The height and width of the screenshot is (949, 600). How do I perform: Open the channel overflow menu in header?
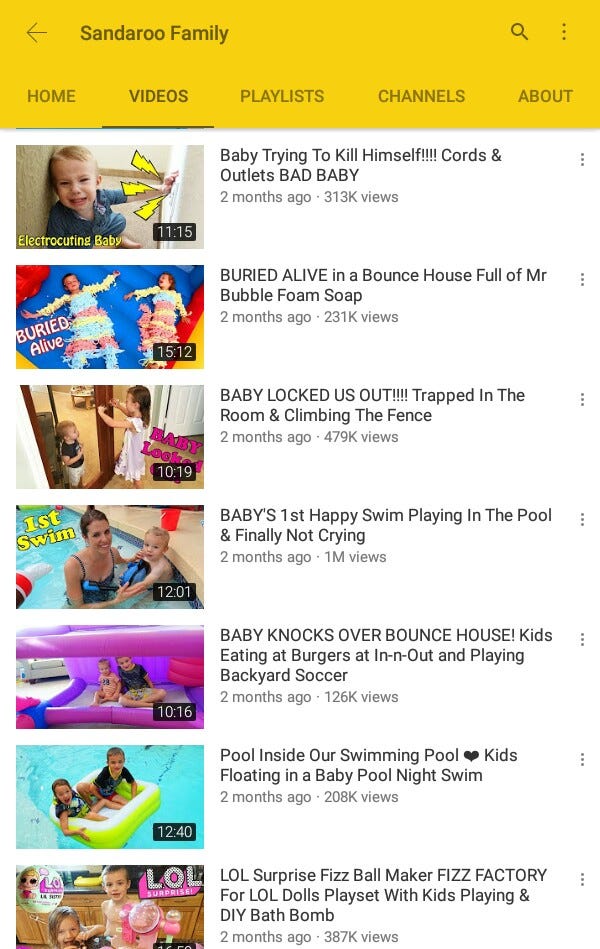tap(564, 31)
